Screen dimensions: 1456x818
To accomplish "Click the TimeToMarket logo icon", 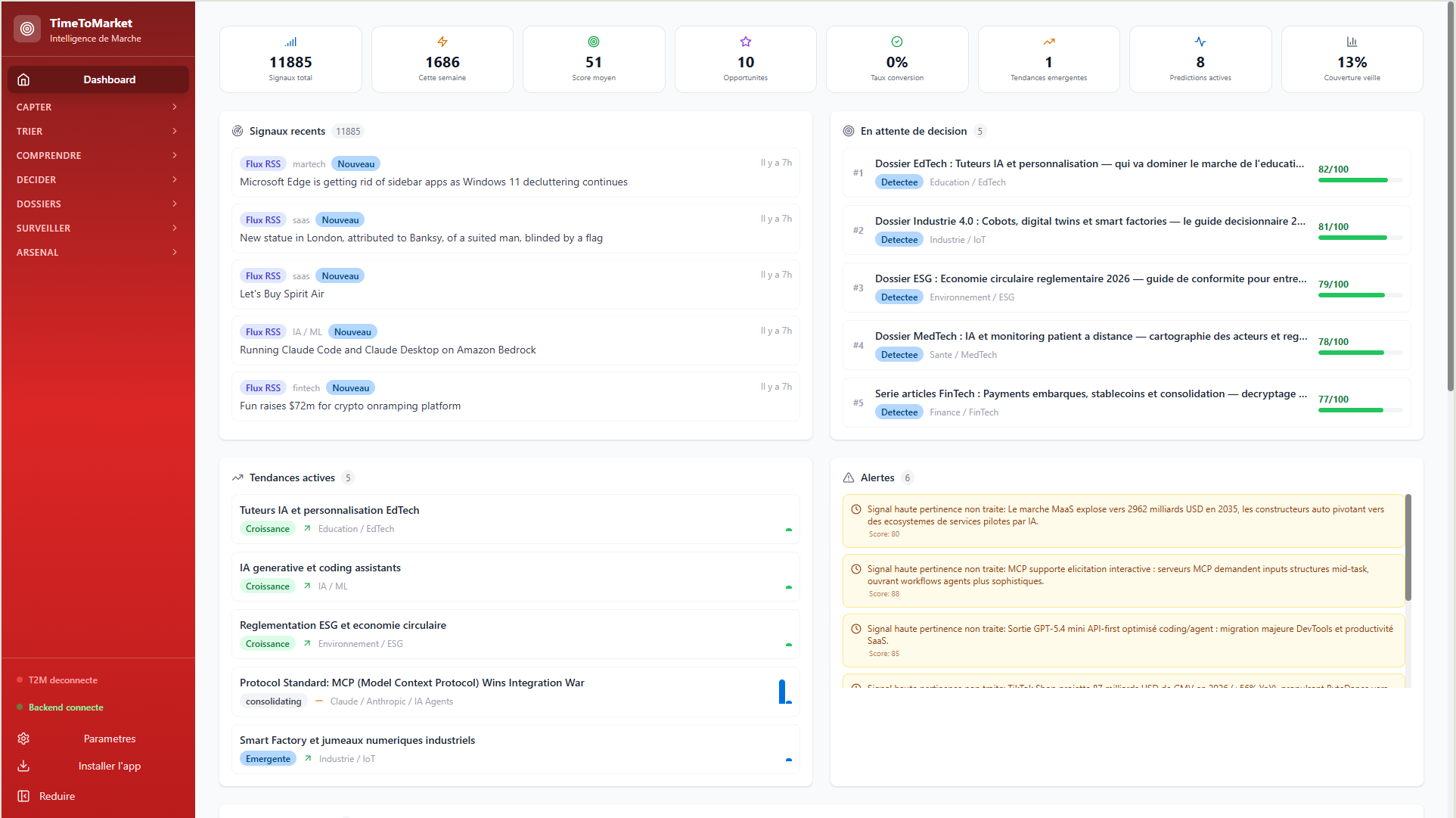I will (x=27, y=29).
